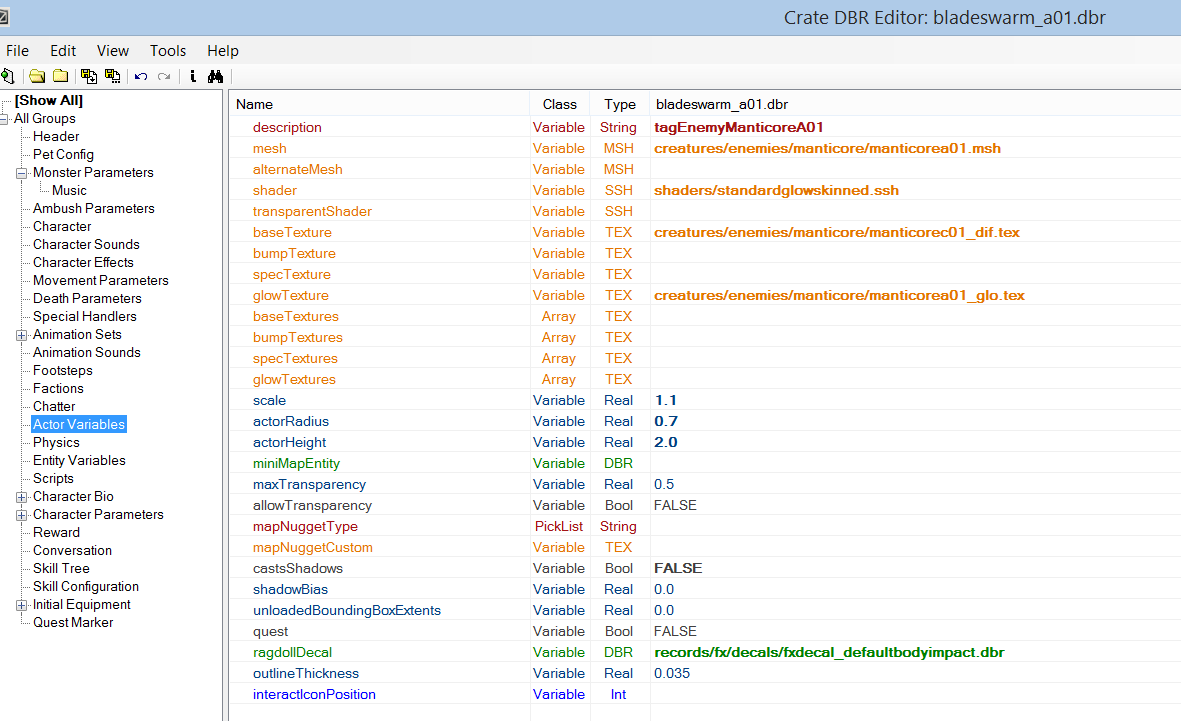Open the Edit menu

click(63, 50)
